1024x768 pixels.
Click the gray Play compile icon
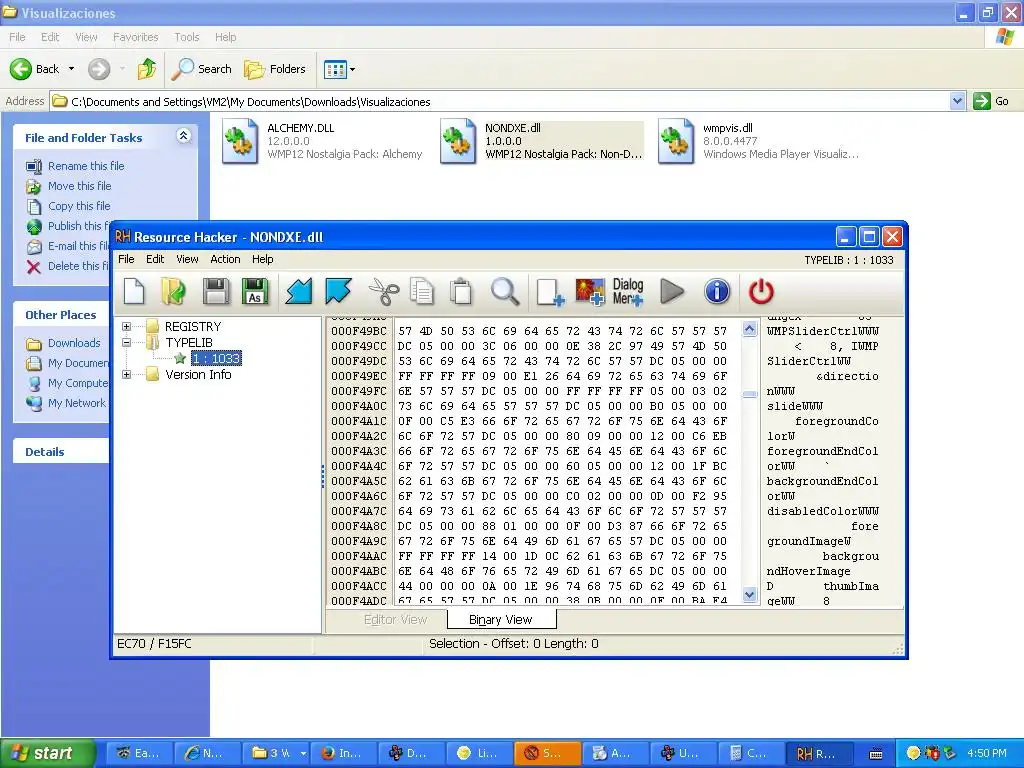coord(672,291)
